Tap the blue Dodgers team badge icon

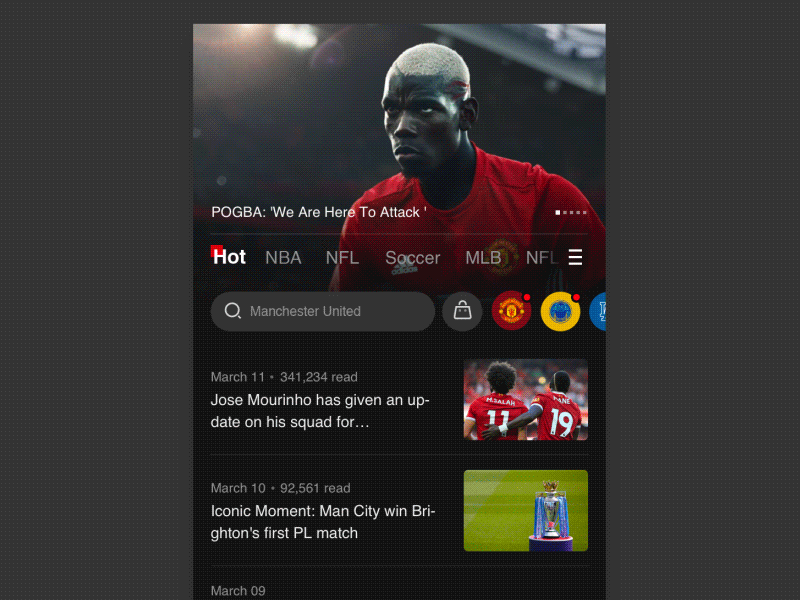tap(600, 311)
